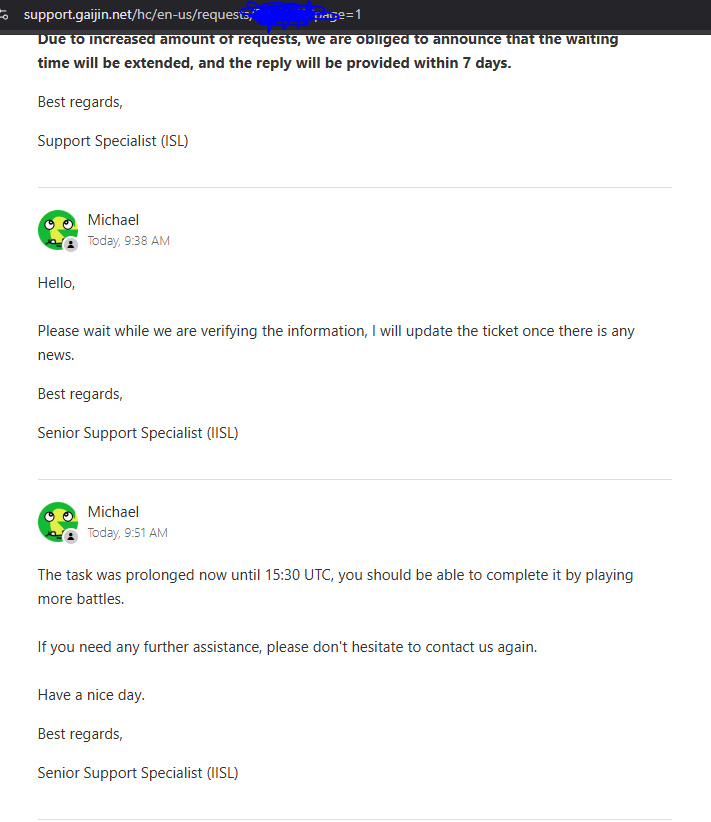Click the "Today, 9:38 AM" timestamp

pos(128,241)
